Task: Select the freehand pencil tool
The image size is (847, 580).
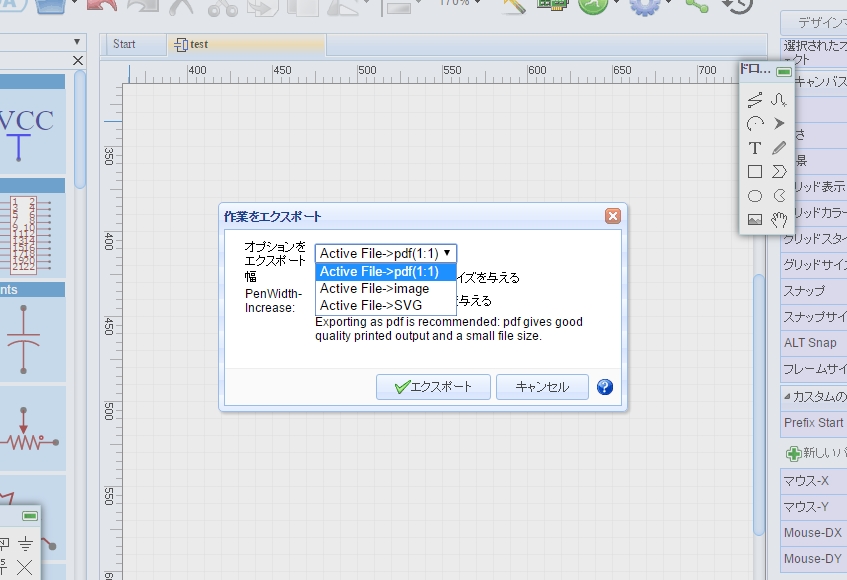Action: click(778, 148)
